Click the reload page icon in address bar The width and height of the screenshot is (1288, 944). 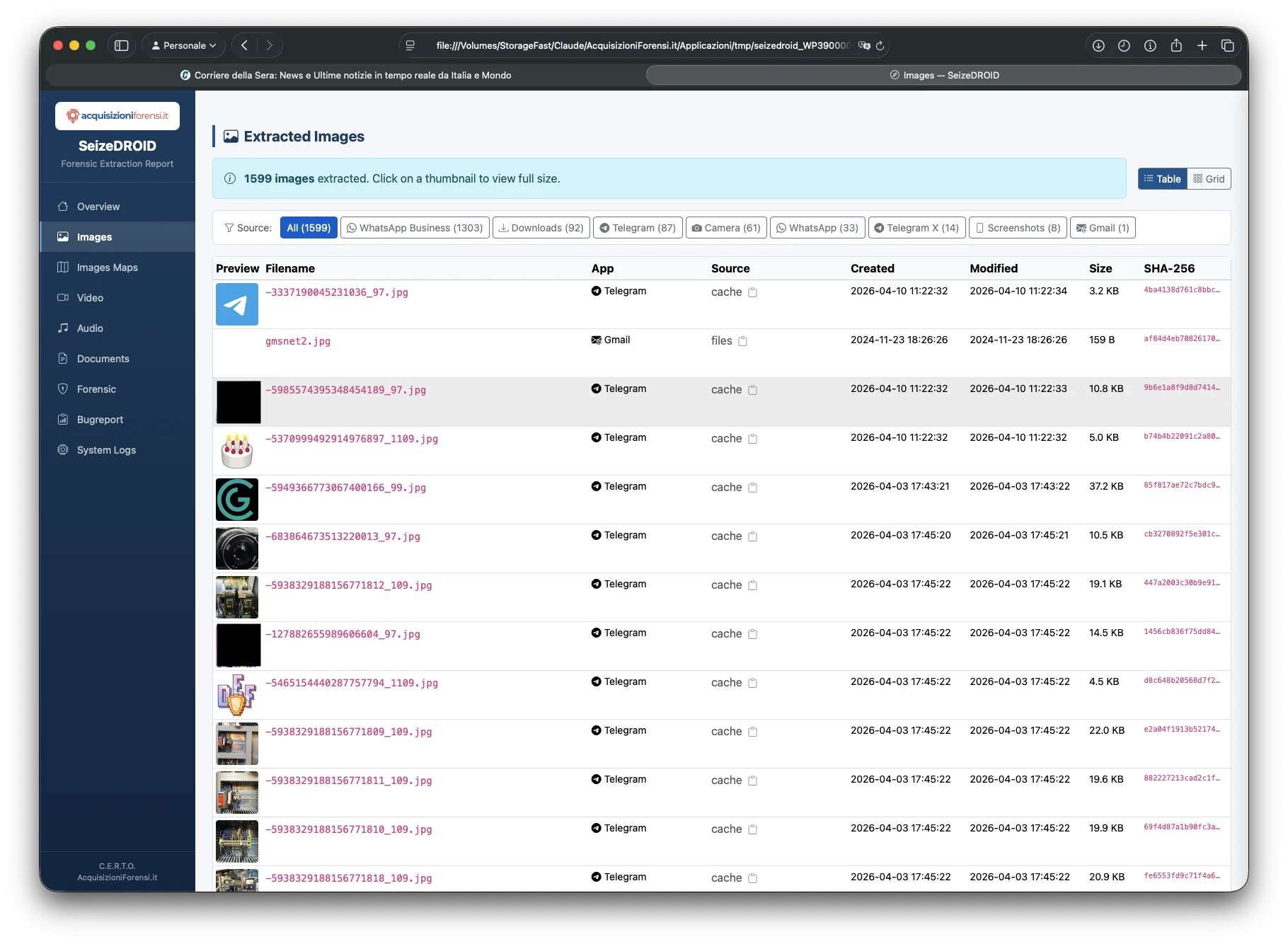tap(880, 45)
